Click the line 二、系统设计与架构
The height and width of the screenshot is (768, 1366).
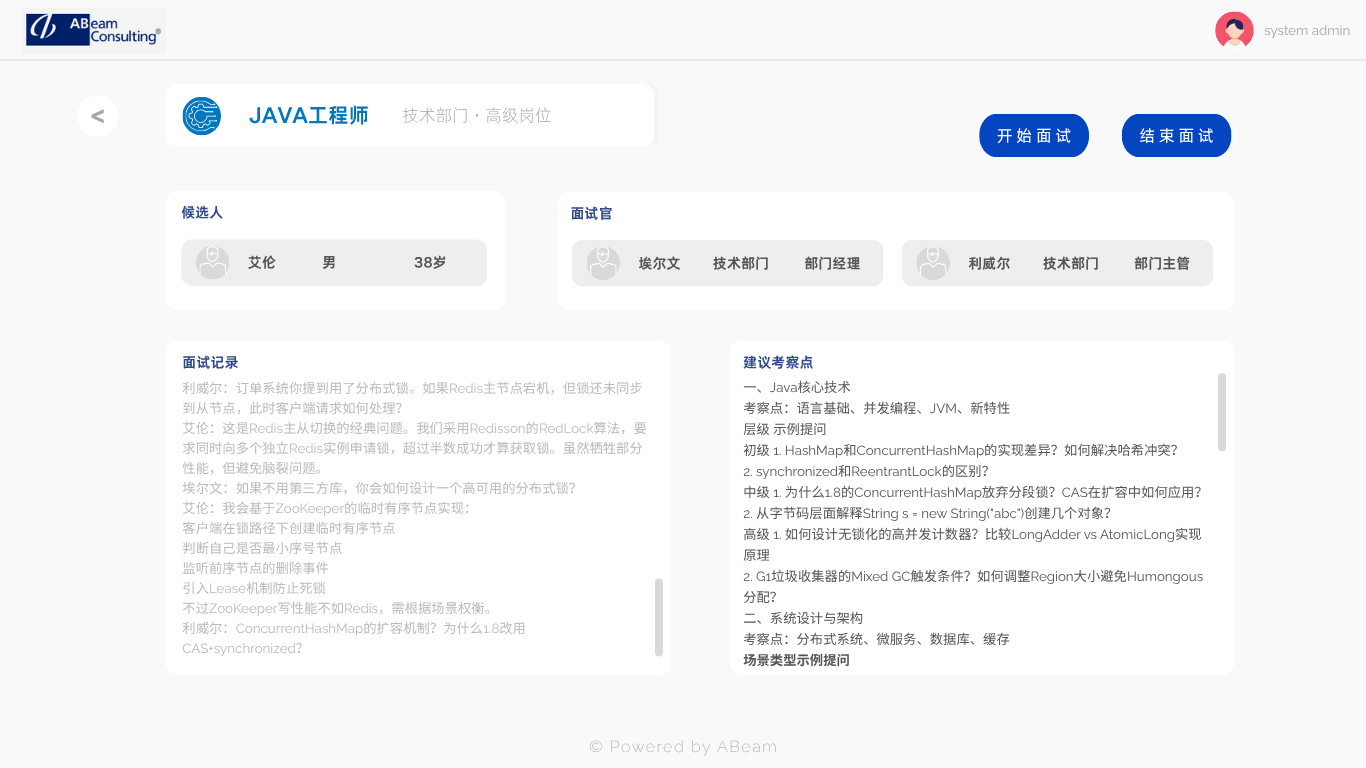[x=803, y=618]
